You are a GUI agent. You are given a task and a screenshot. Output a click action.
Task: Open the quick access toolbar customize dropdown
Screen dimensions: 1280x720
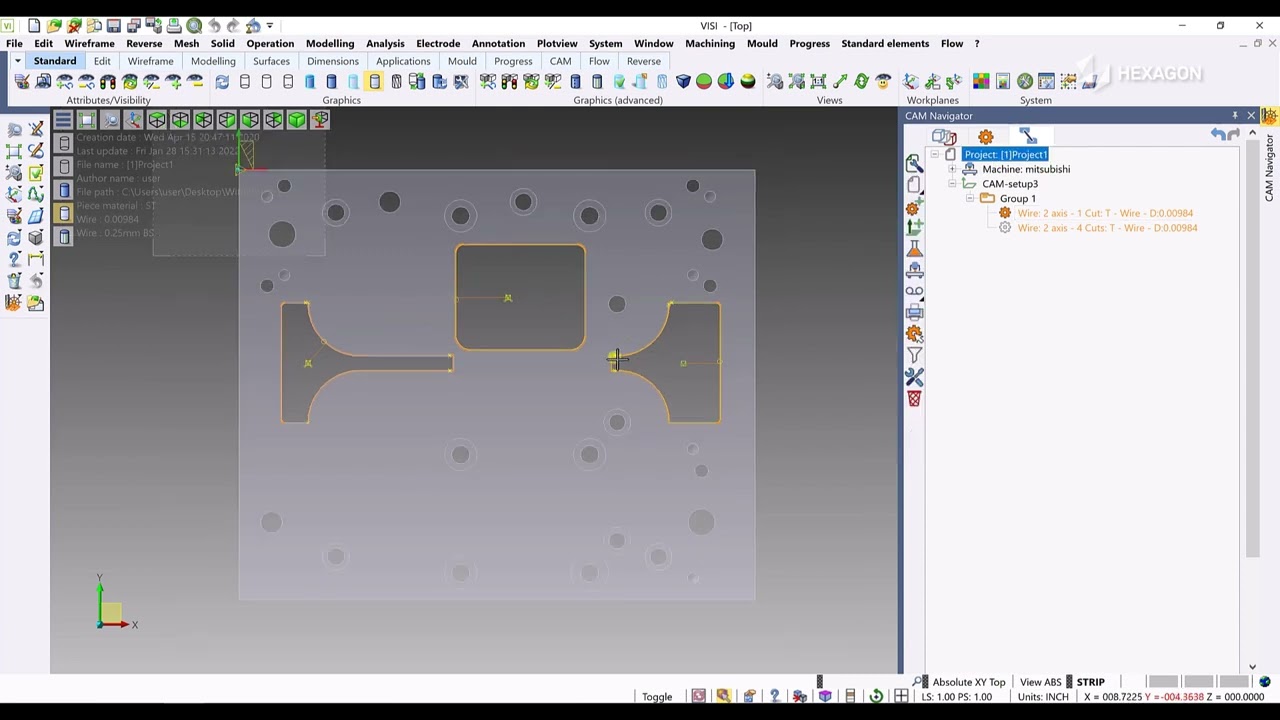270,26
